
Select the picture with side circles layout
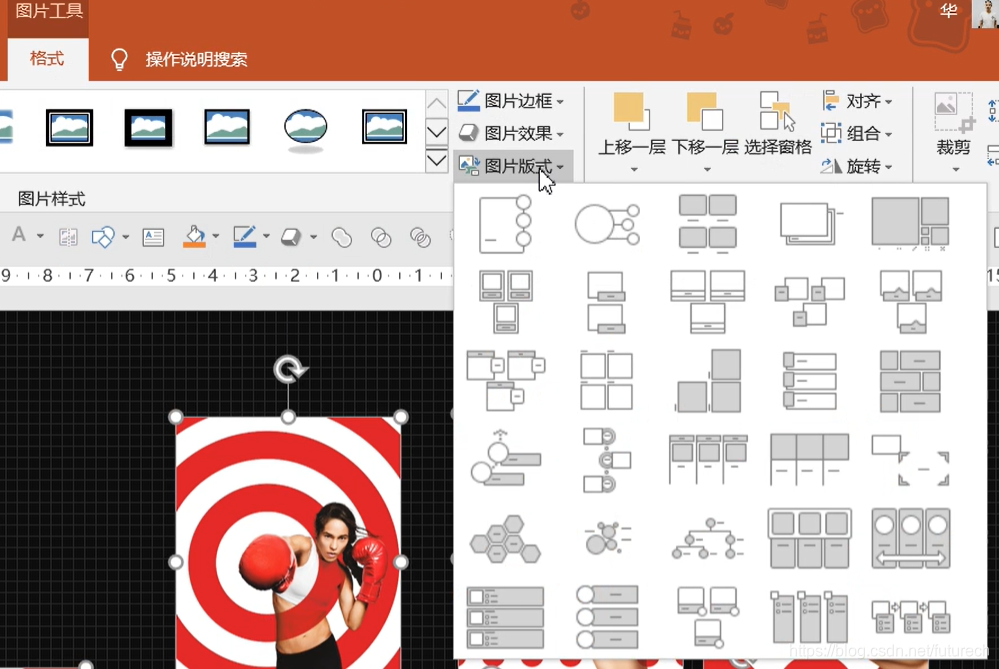click(505, 224)
